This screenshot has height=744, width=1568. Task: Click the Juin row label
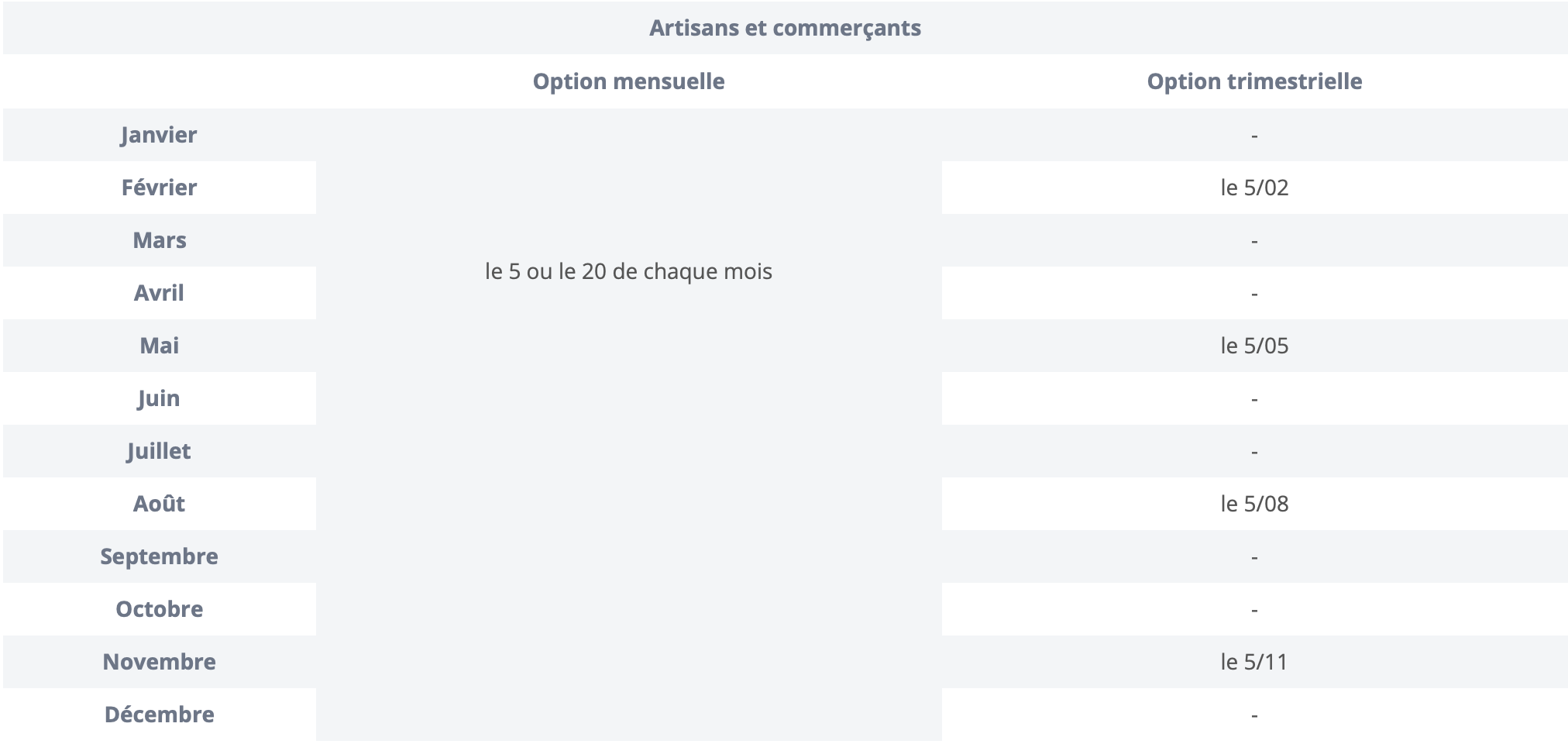point(159,398)
